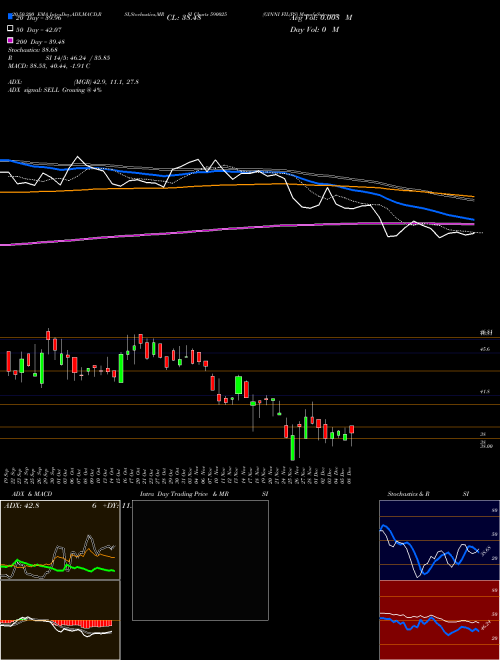
Task: Click the blue 20 Day legend swatch
Action: [x=10, y=17]
